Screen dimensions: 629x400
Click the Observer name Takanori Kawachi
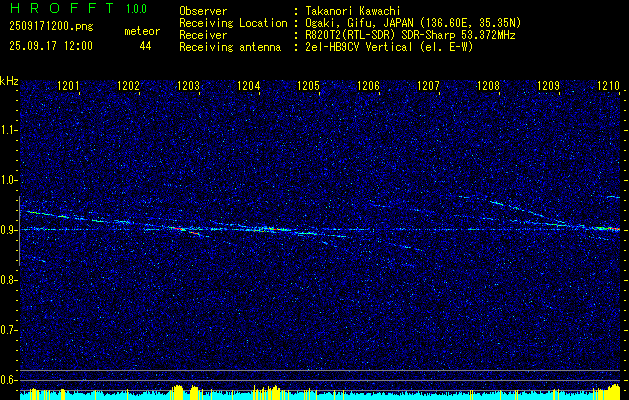pos(353,11)
